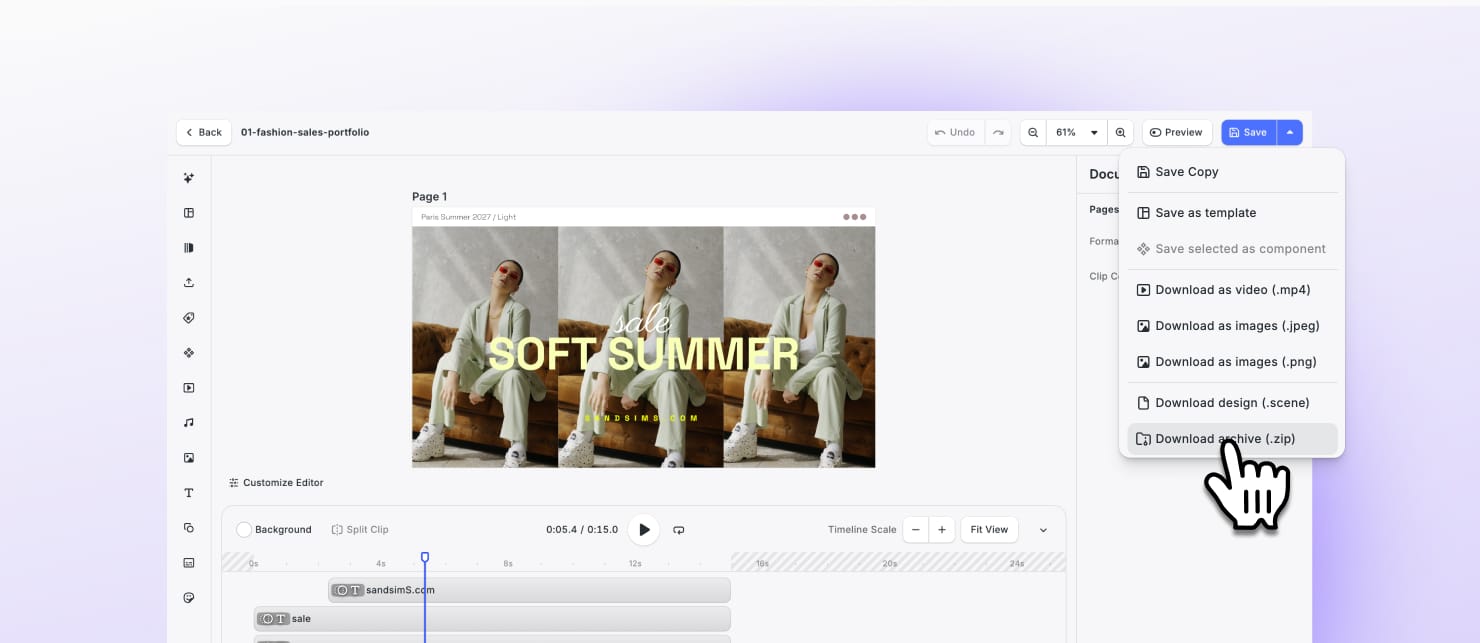Zoom in with the magnifier plus icon
Viewport: 1480px width, 643px height.
(1121, 132)
